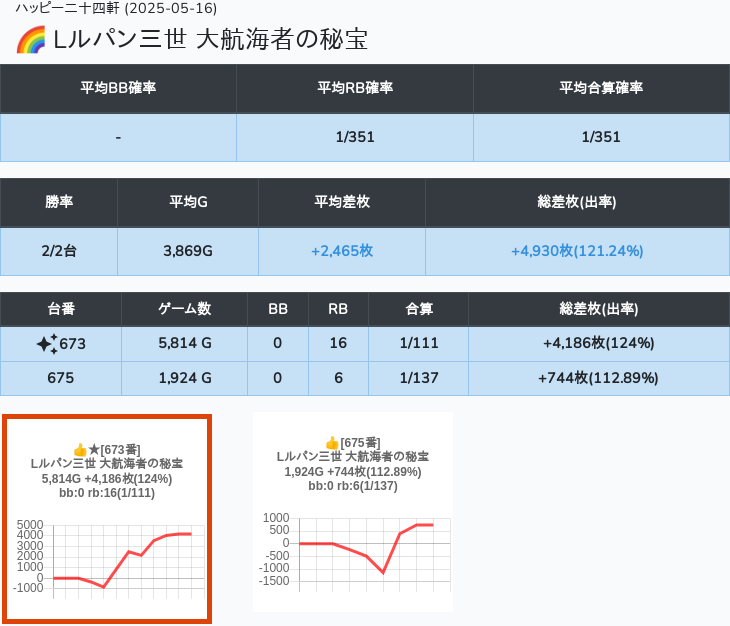Click the RB column header
The width and height of the screenshot is (730, 626).
pos(338,309)
